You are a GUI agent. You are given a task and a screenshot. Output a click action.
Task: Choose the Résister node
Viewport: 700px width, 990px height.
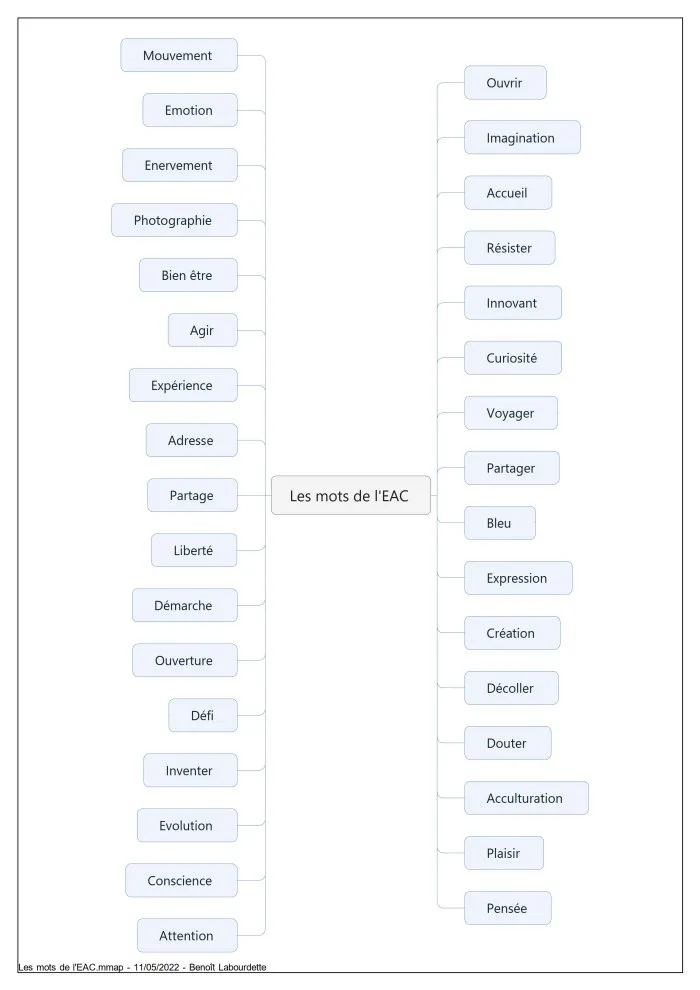[x=510, y=248]
